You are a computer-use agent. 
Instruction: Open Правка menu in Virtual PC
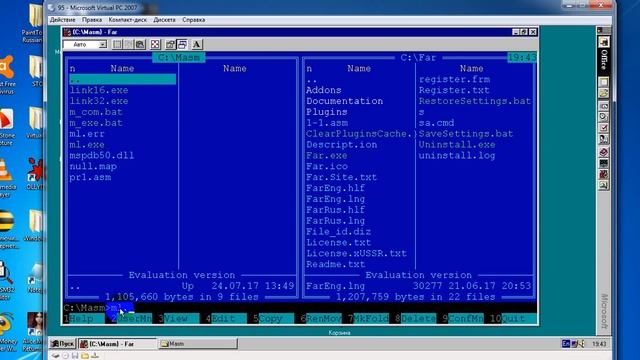[92, 20]
